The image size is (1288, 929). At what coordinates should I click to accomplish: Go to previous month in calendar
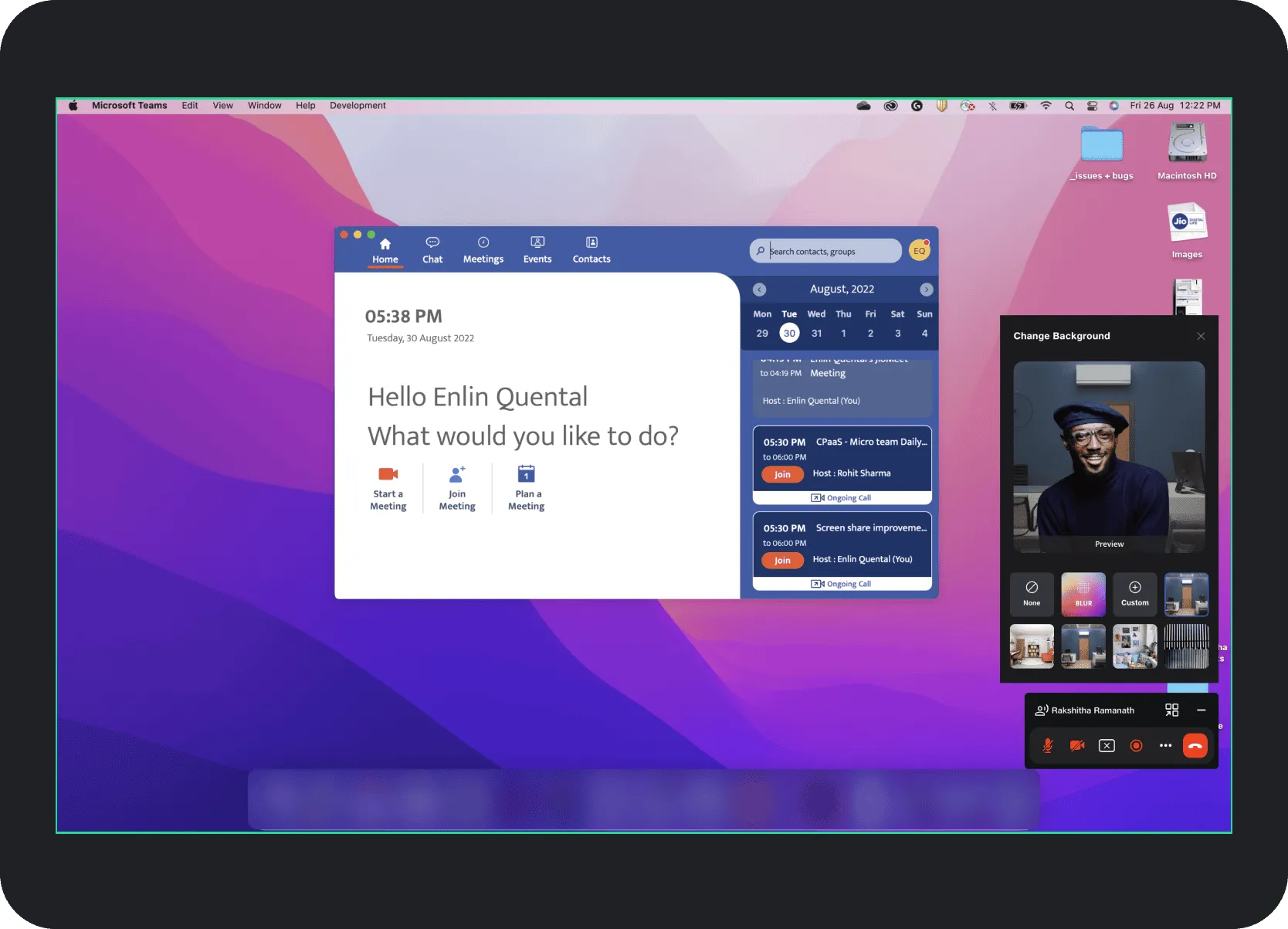(x=760, y=290)
